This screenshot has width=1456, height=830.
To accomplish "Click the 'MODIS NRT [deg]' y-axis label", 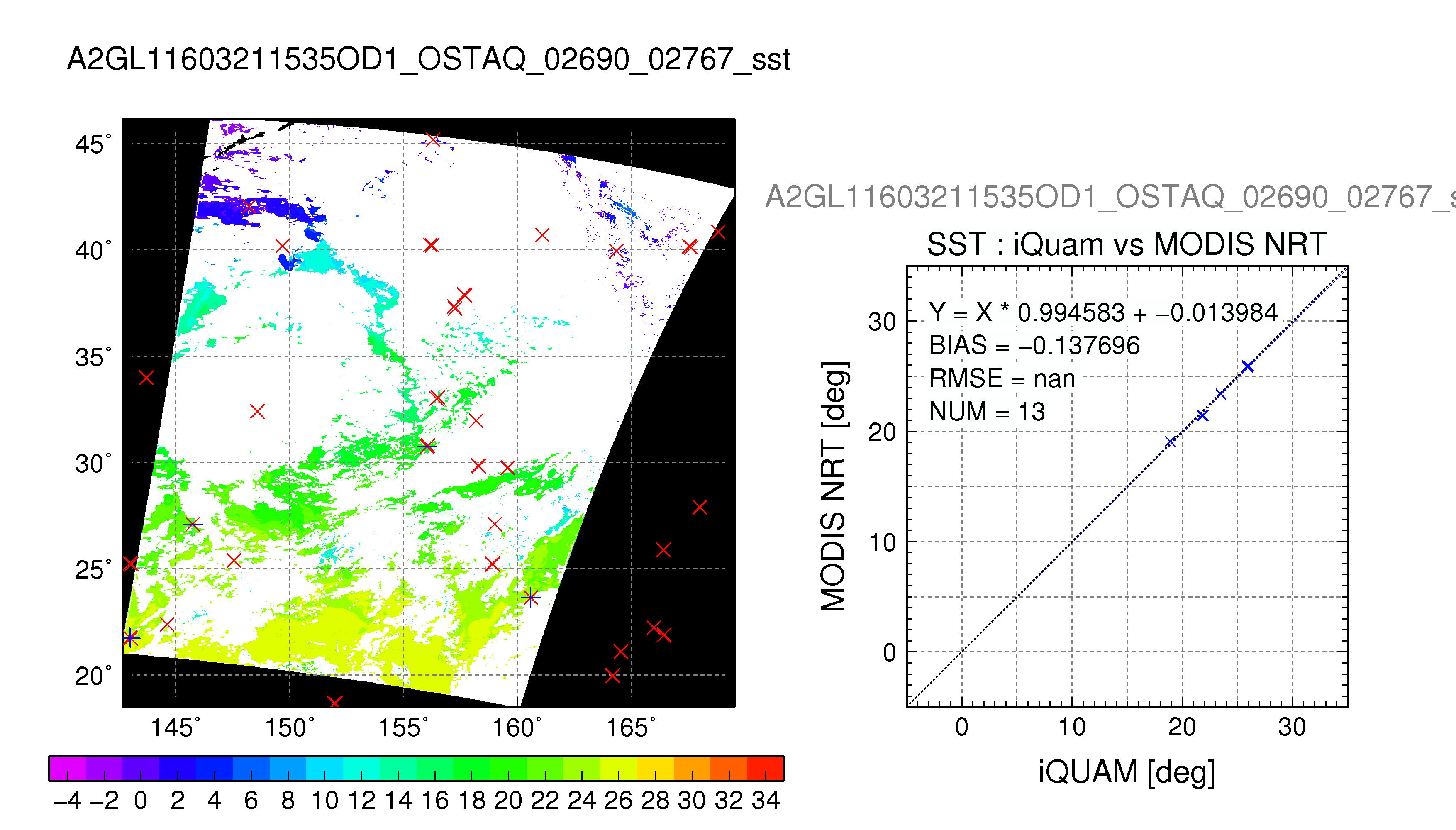I will click(x=834, y=486).
